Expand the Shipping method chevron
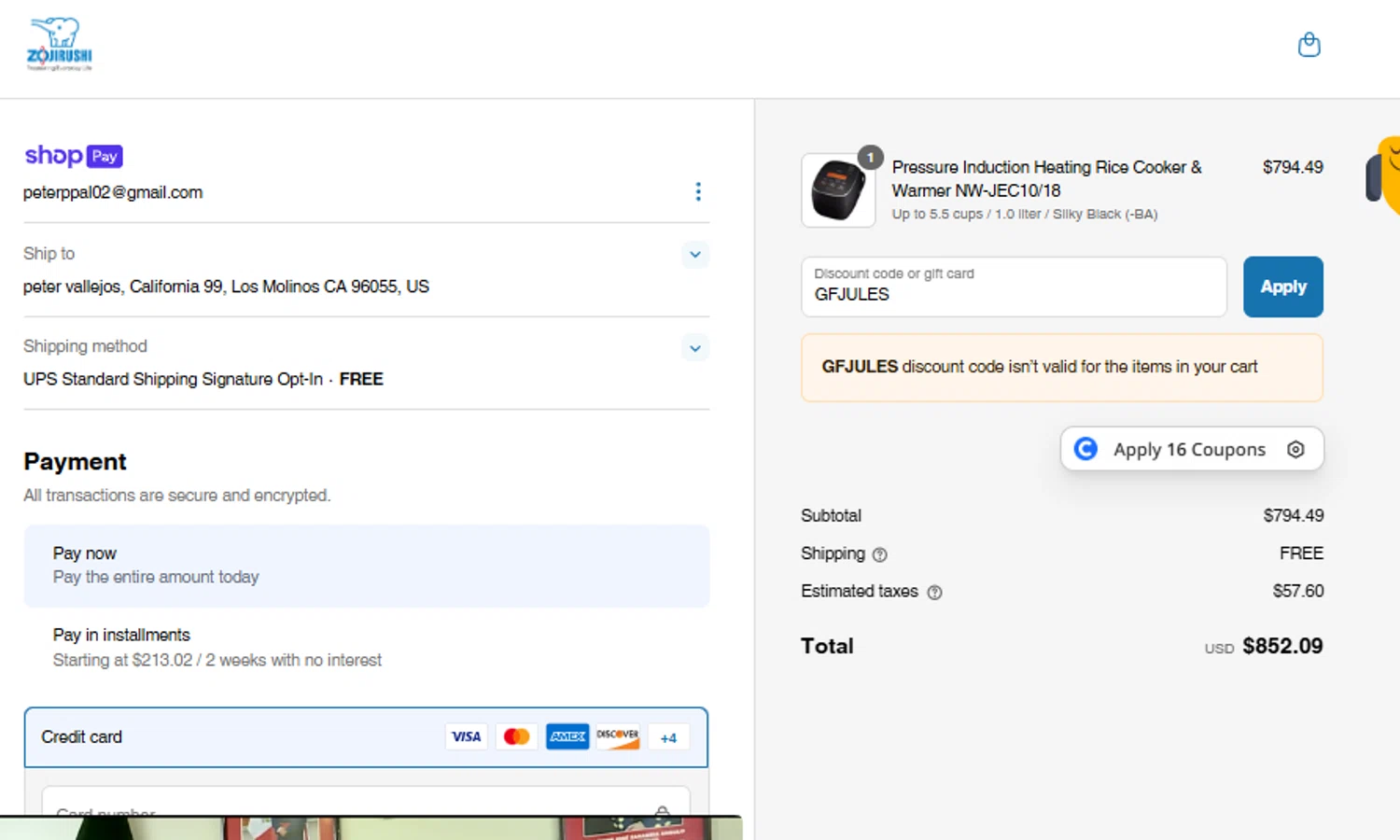 click(694, 348)
